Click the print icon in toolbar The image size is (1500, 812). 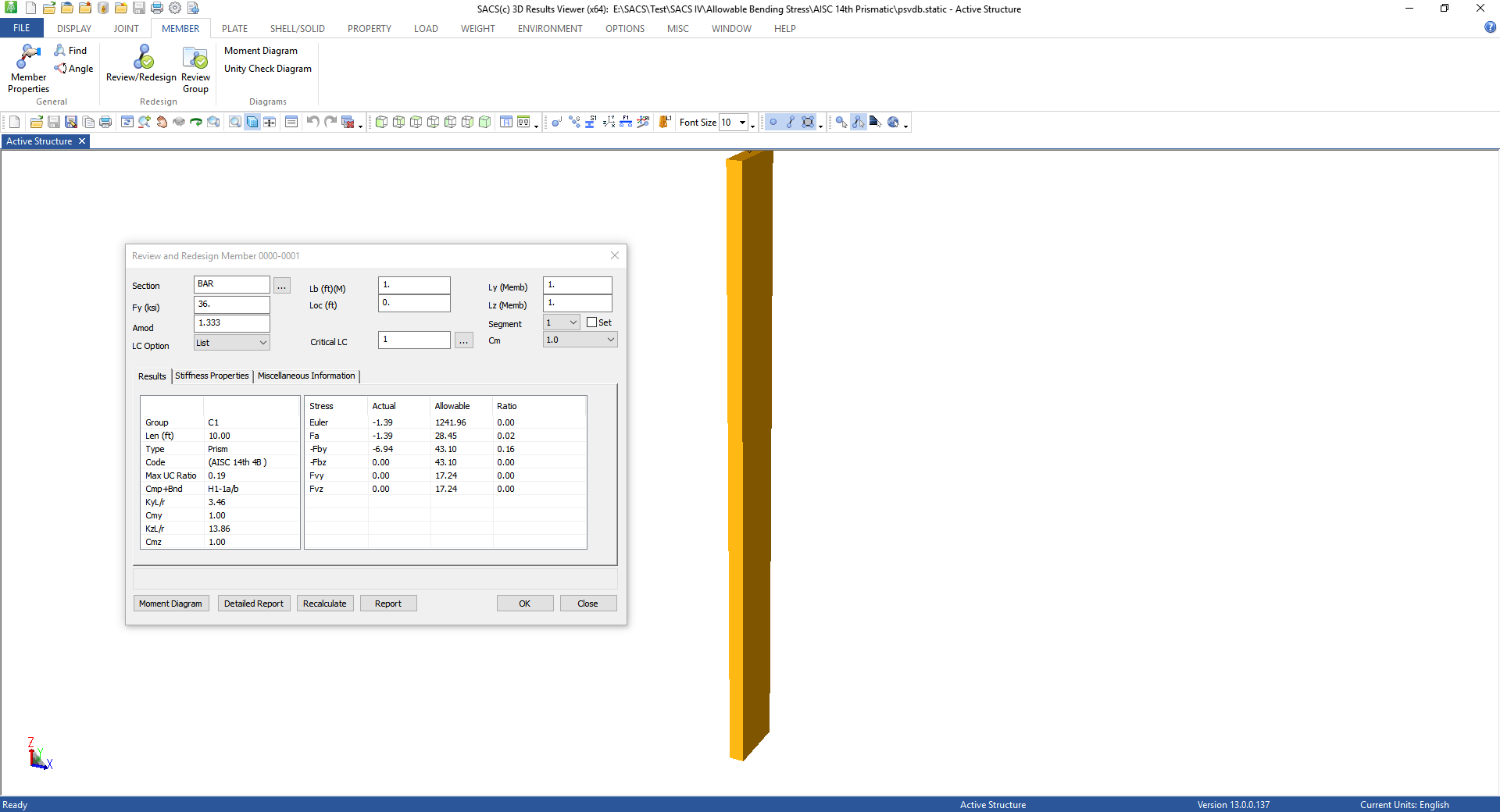tap(105, 122)
